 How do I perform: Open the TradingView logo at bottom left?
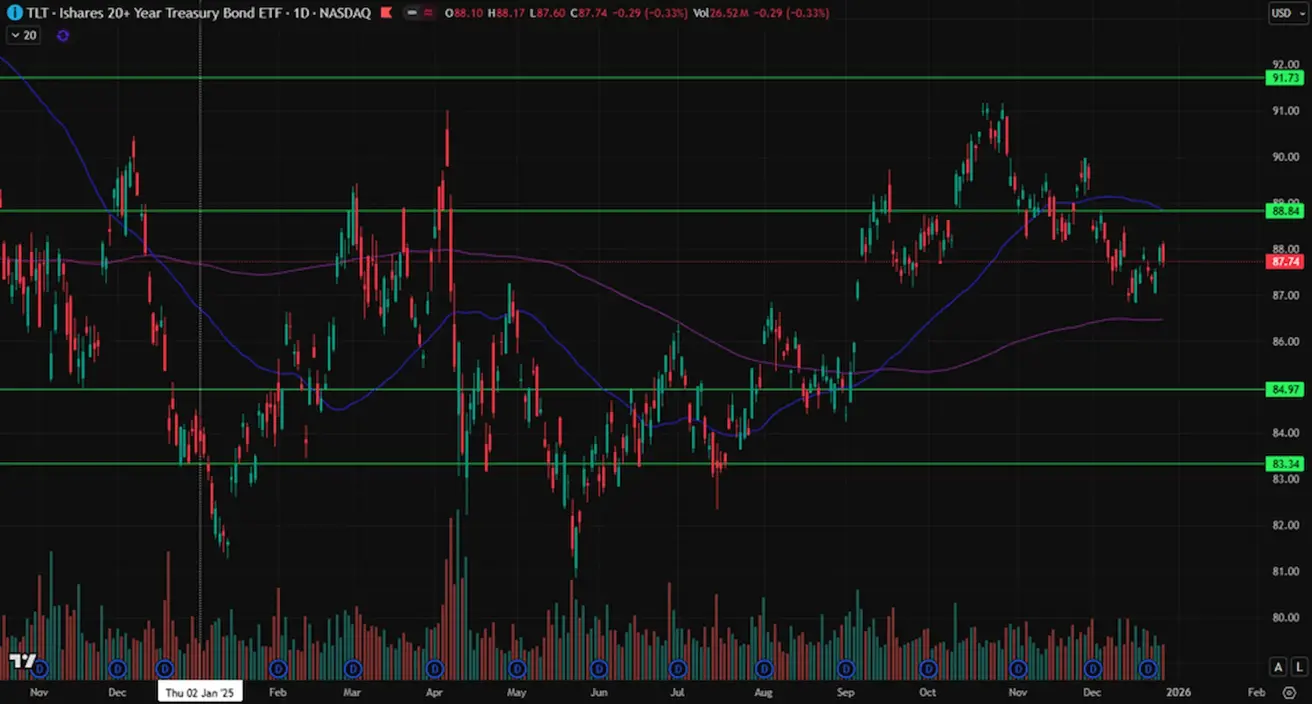(22, 662)
